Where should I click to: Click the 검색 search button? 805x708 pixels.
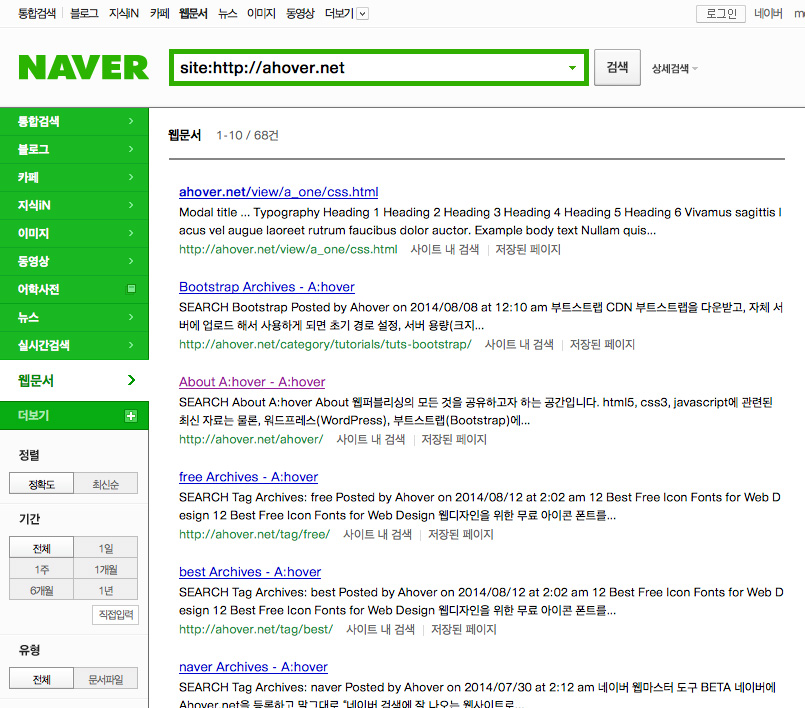[x=617, y=67]
